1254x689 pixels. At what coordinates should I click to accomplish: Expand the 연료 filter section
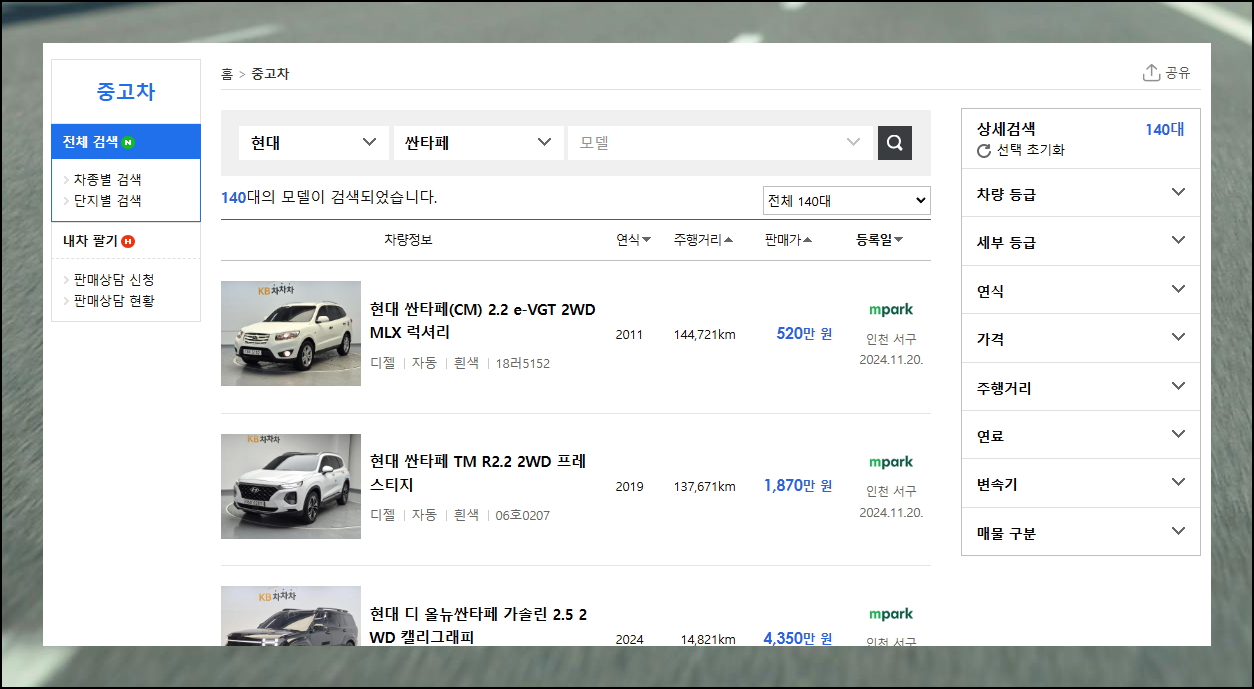point(1081,435)
